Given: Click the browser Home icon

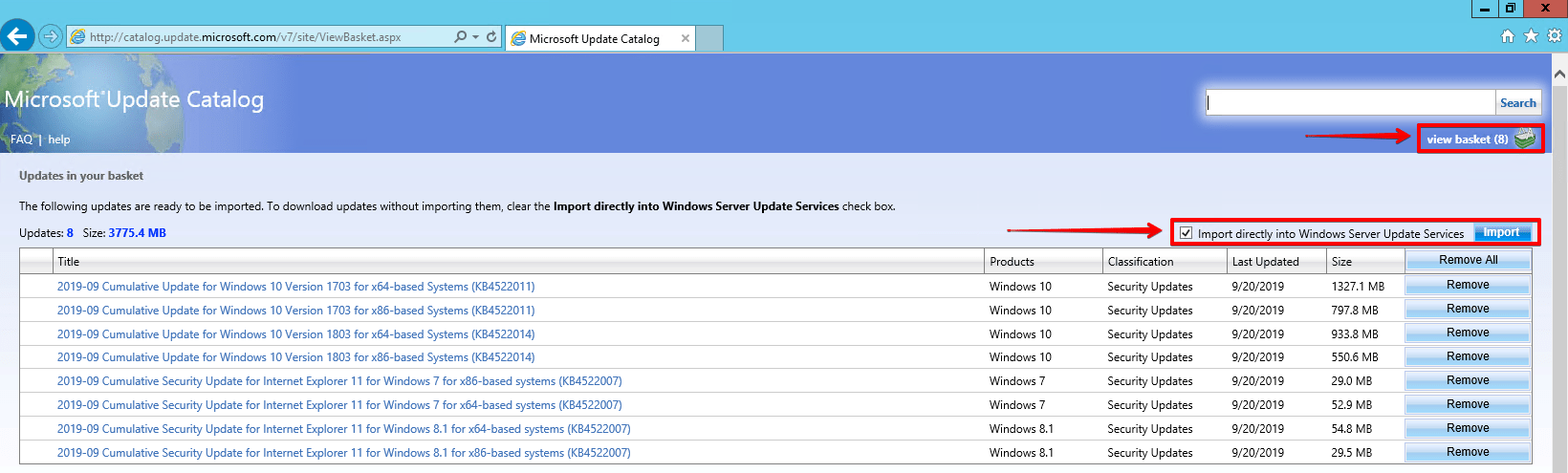Looking at the screenshot, I should click(x=1508, y=35).
